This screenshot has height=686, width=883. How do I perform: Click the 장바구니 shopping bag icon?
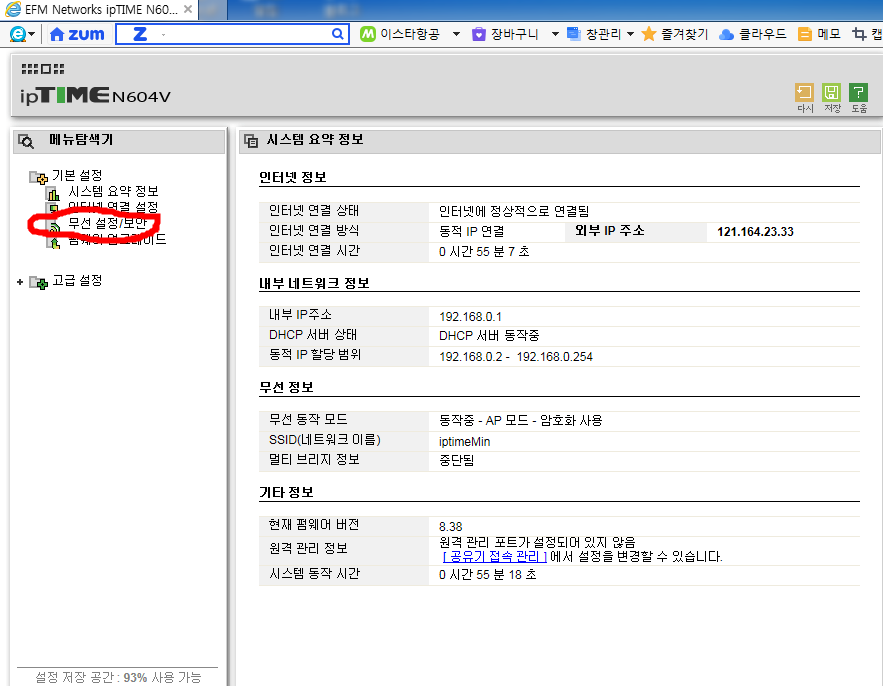(479, 34)
